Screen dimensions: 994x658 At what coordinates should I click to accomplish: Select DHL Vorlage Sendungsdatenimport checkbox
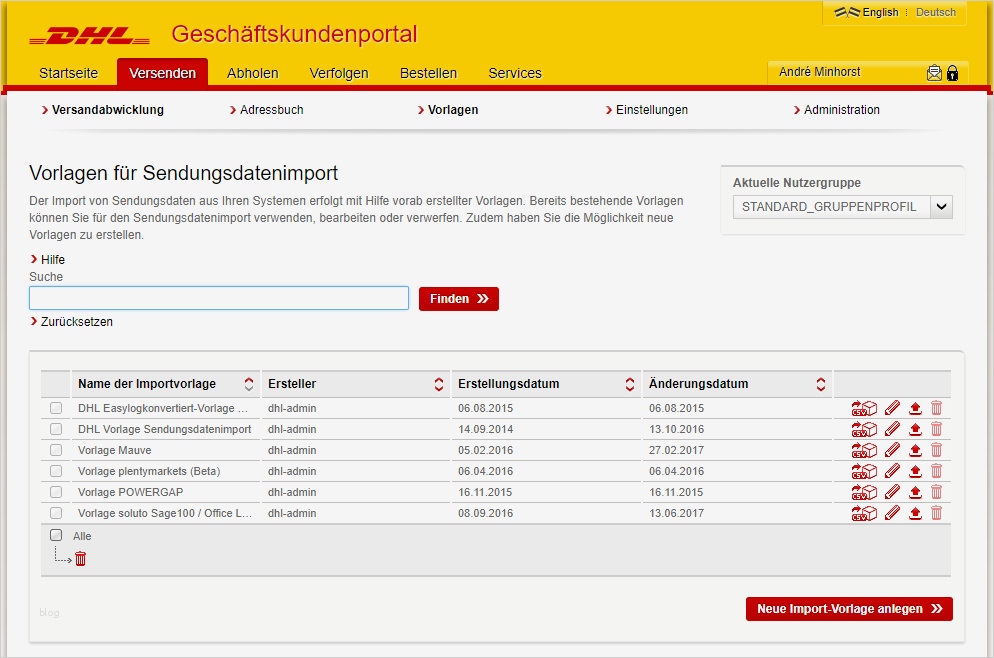[56, 429]
